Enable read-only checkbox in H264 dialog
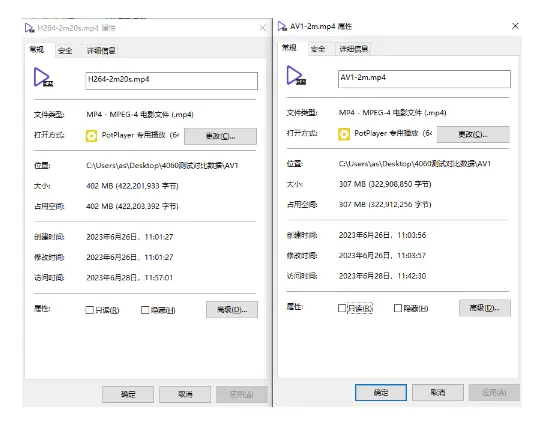540x421 pixels. 90,310
